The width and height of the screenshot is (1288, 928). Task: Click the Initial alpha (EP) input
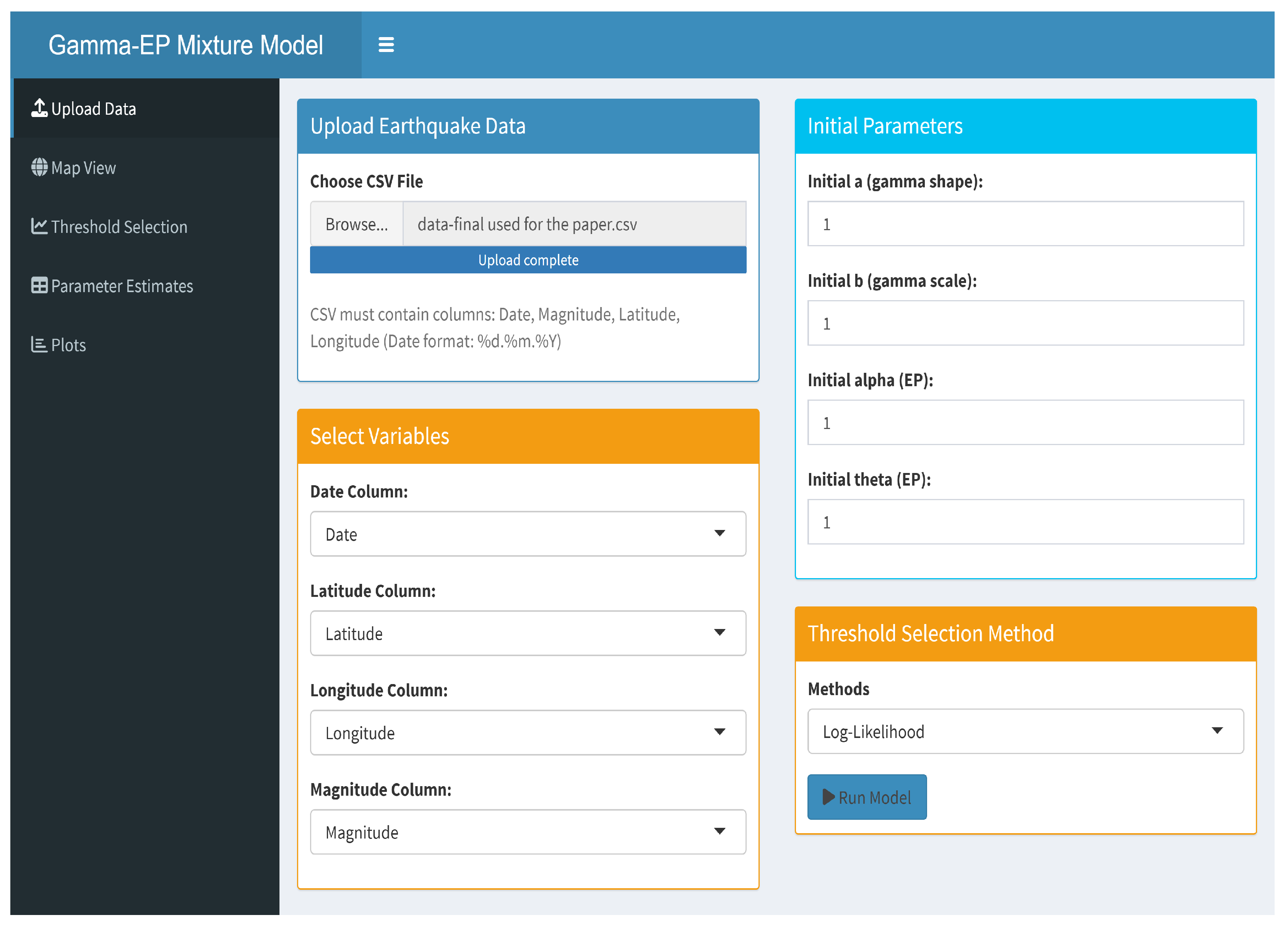(1025, 423)
